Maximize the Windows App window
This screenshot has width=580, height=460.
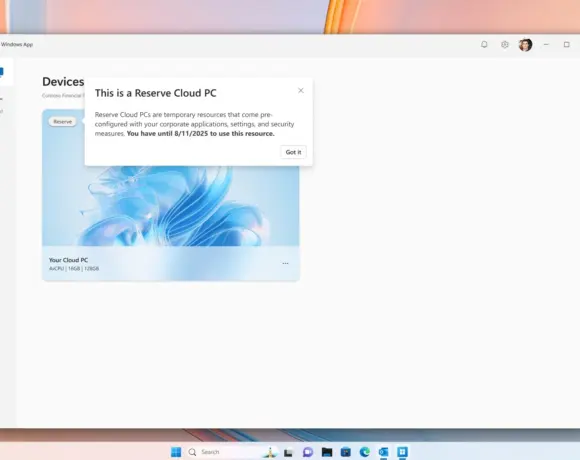click(x=566, y=44)
